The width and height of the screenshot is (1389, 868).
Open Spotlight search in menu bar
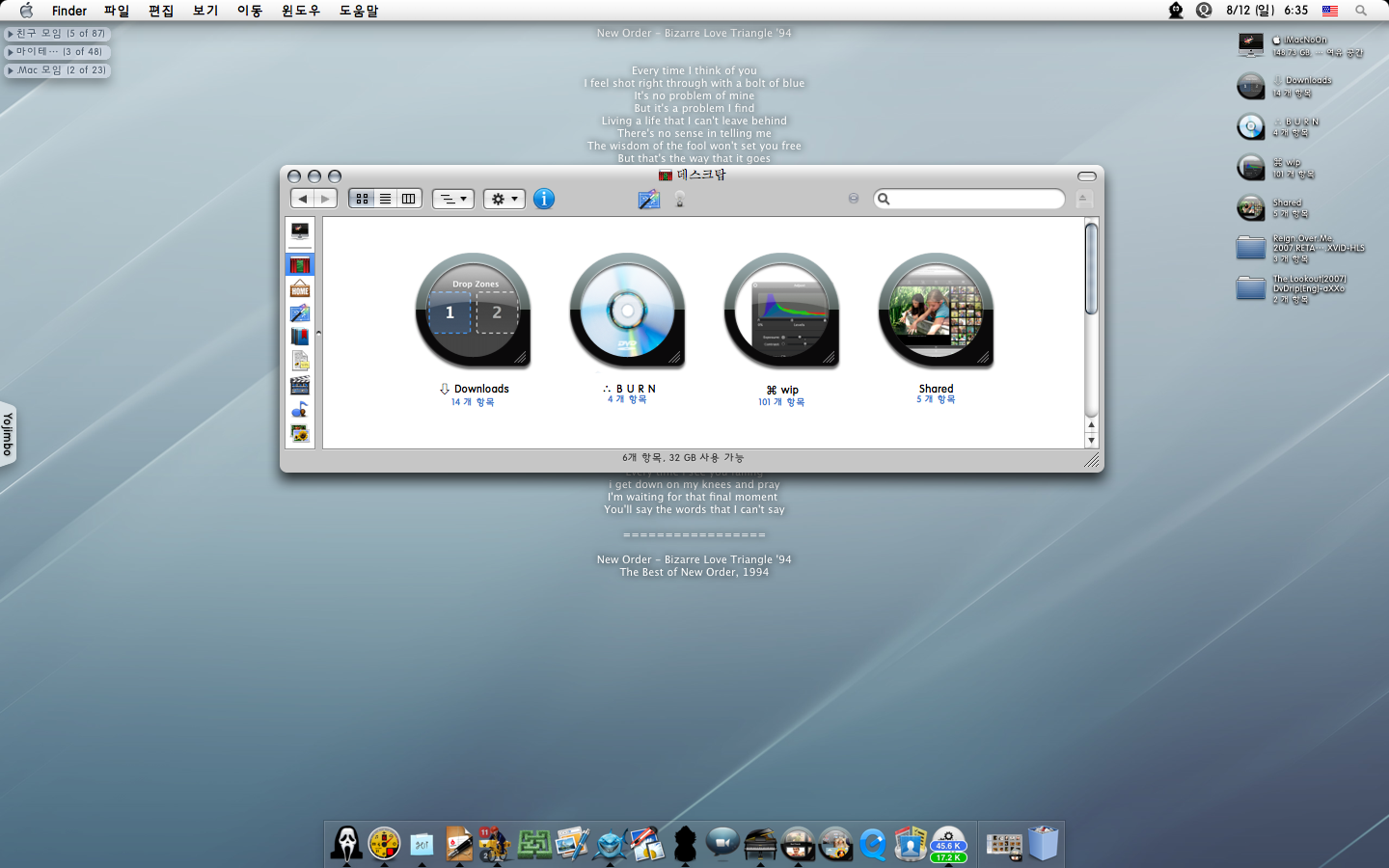pos(1361,11)
